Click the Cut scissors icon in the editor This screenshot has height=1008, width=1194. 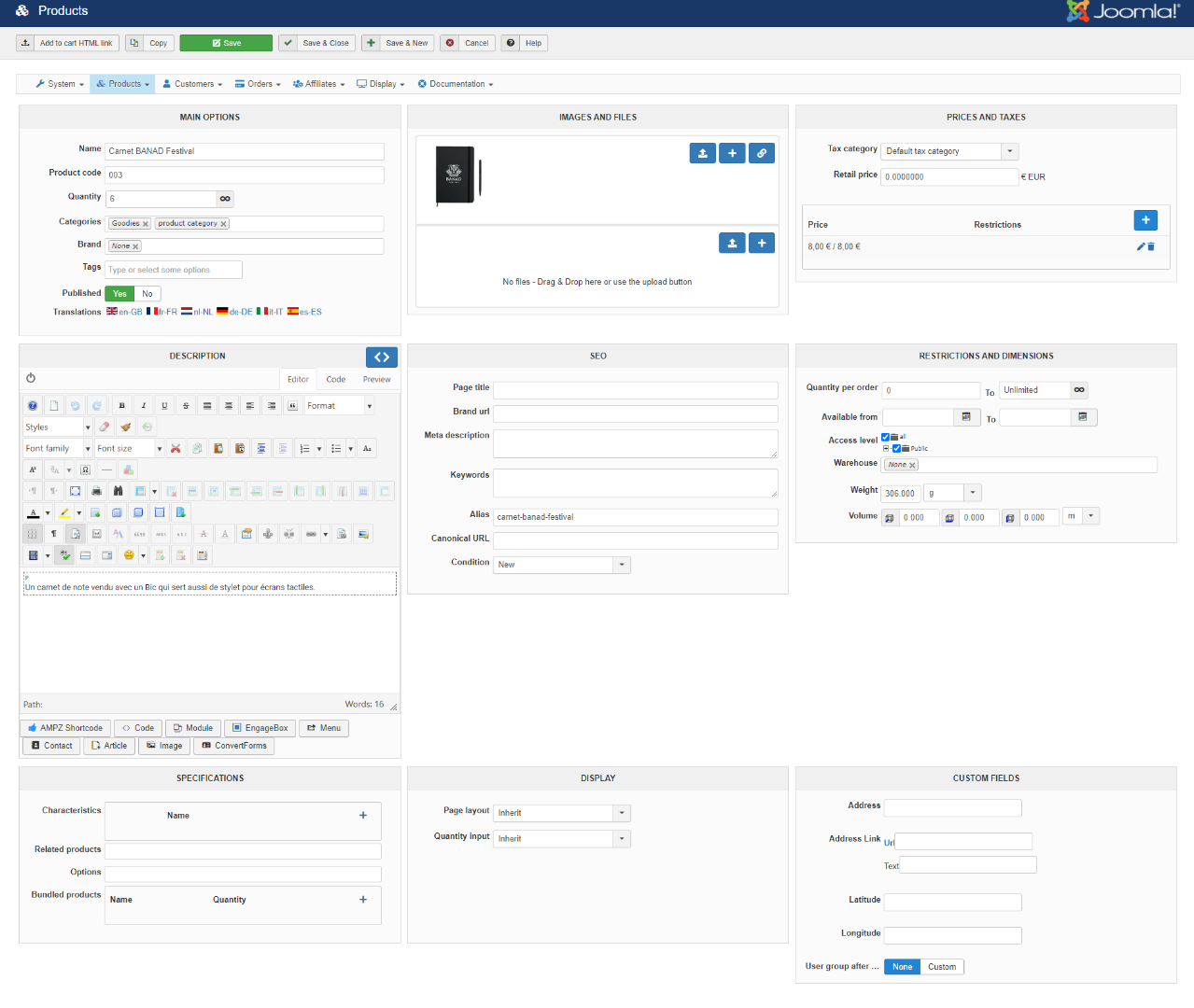click(x=176, y=449)
